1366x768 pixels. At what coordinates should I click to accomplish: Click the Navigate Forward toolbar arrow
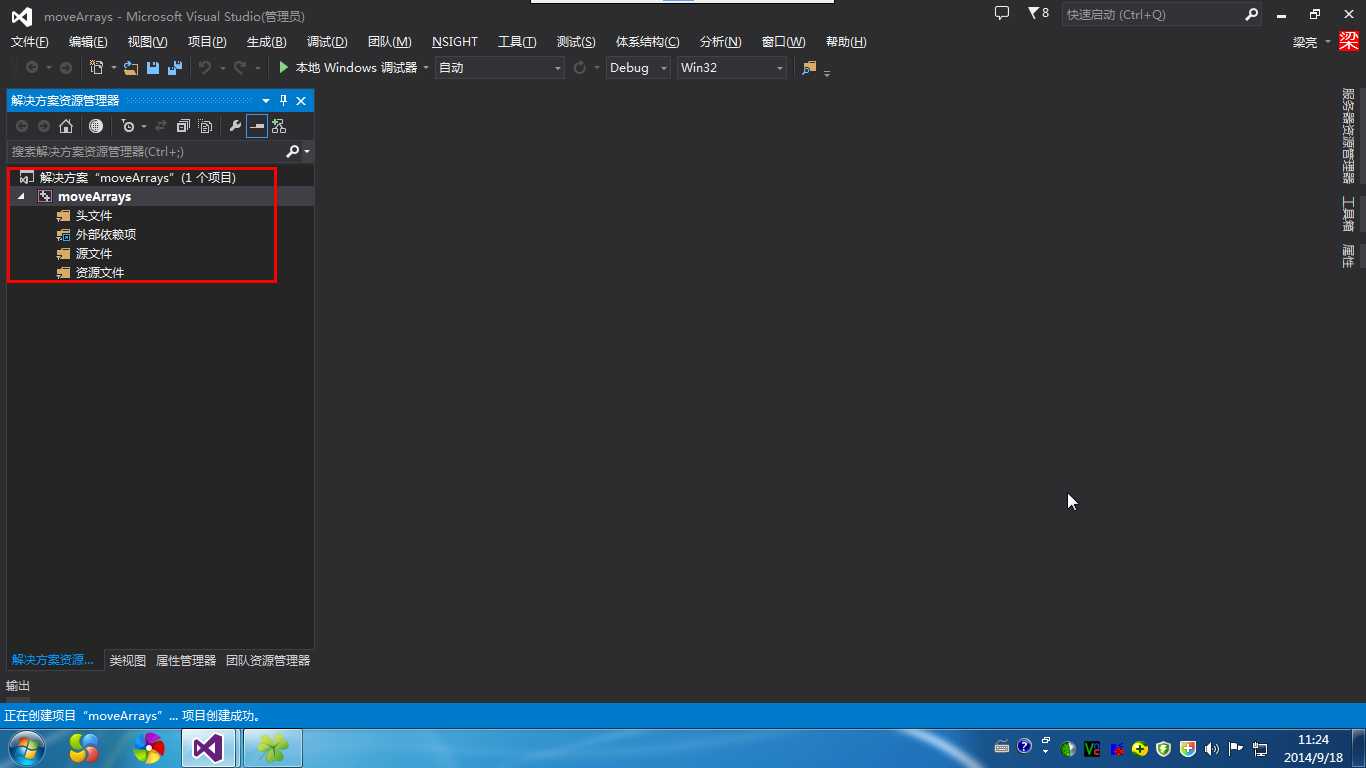66,67
